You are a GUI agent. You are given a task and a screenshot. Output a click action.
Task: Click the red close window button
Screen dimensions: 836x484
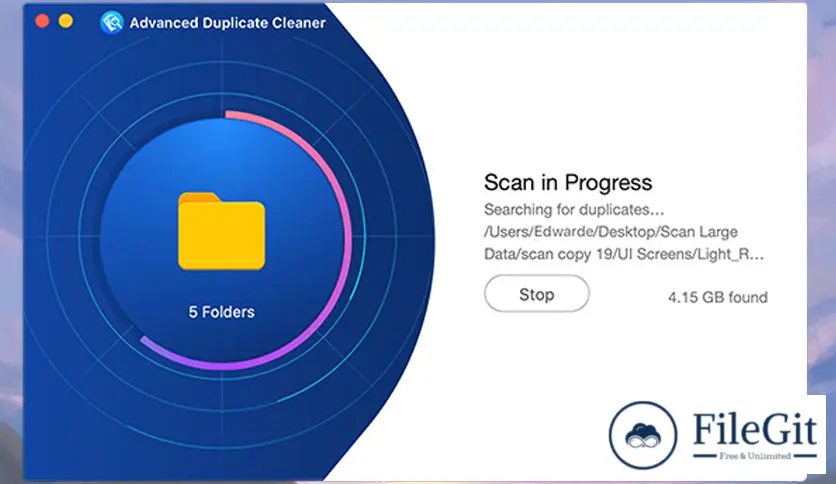(x=42, y=21)
